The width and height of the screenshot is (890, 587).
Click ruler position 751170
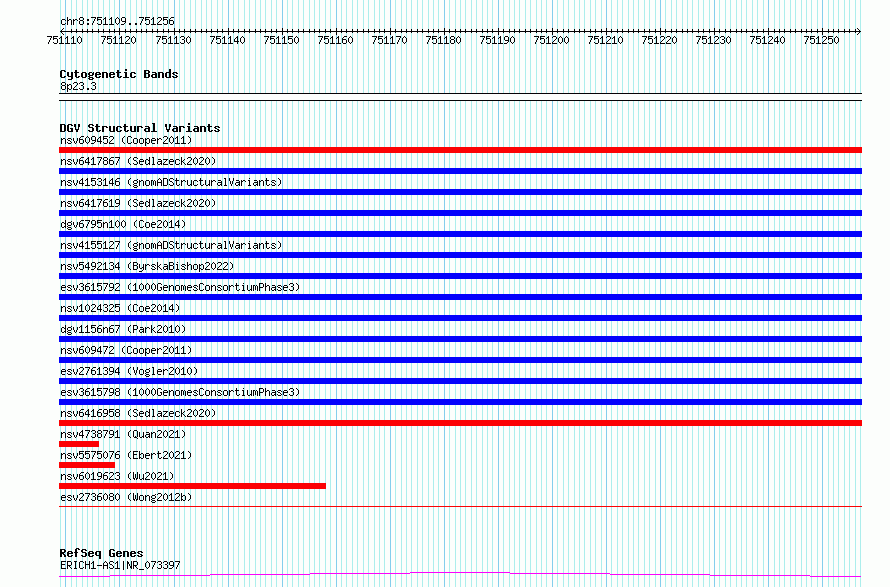(389, 40)
